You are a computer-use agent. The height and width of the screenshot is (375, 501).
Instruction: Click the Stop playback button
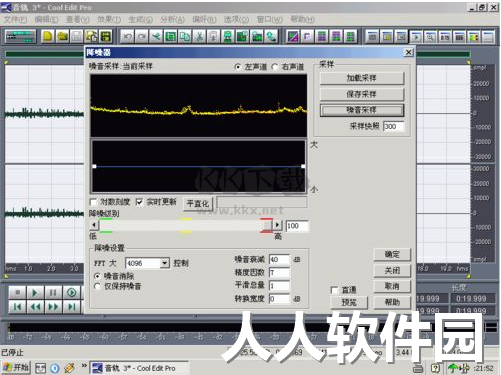[17, 293]
